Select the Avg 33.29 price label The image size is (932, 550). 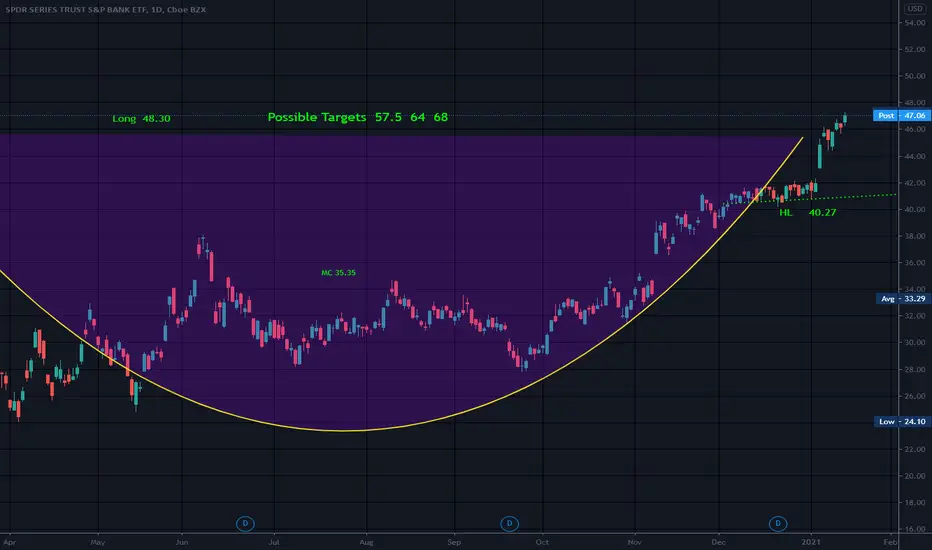coord(901,298)
